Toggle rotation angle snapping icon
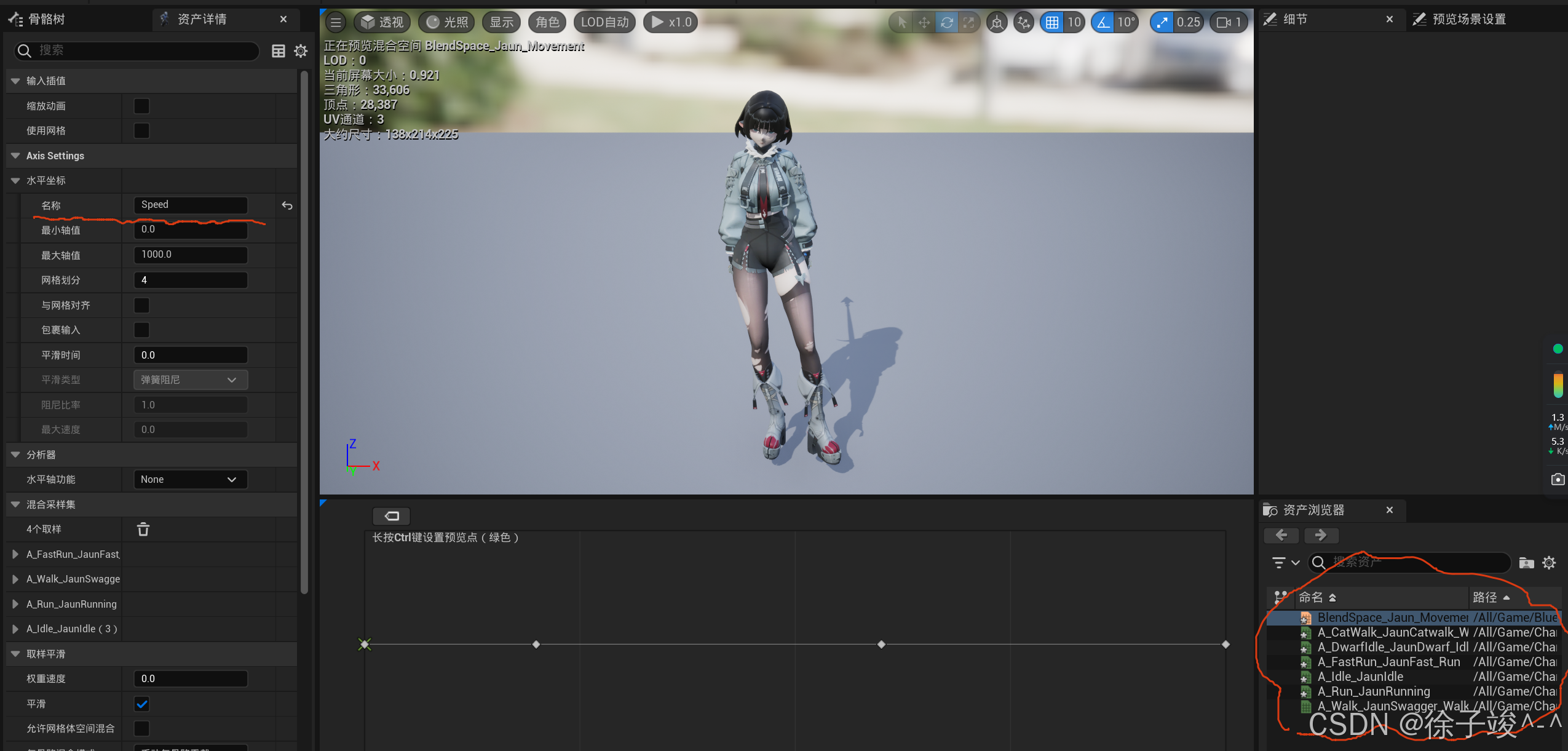Viewport: 1568px width, 751px height. coord(1104,23)
